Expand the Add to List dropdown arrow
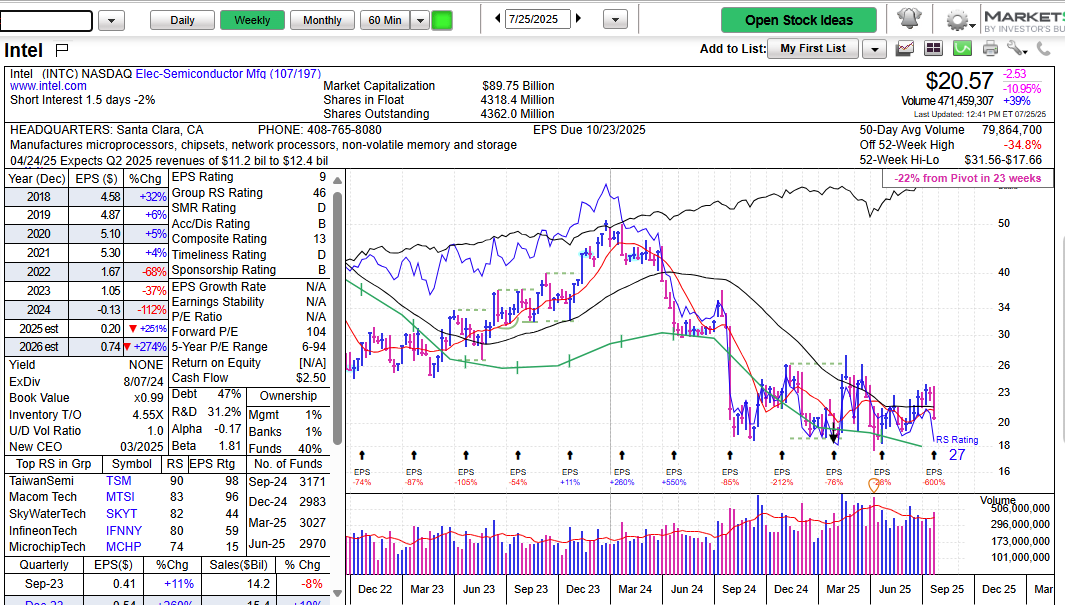Viewport: 1065px width, 605px height. 875,49
